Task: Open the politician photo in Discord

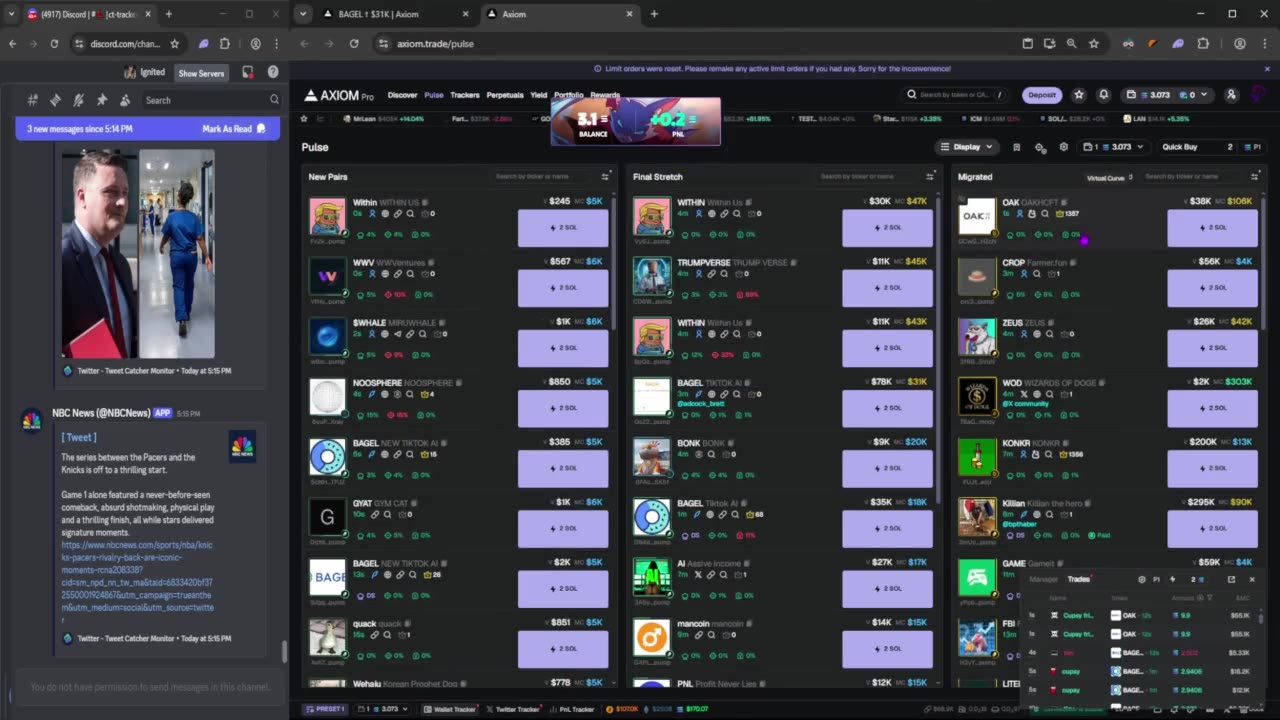Action: (x=99, y=254)
